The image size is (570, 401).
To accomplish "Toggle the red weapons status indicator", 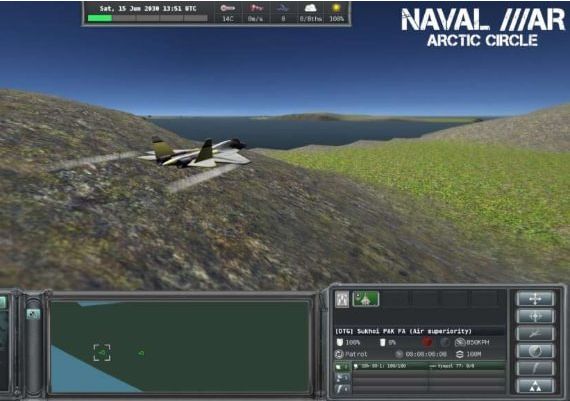I will point(427,342).
